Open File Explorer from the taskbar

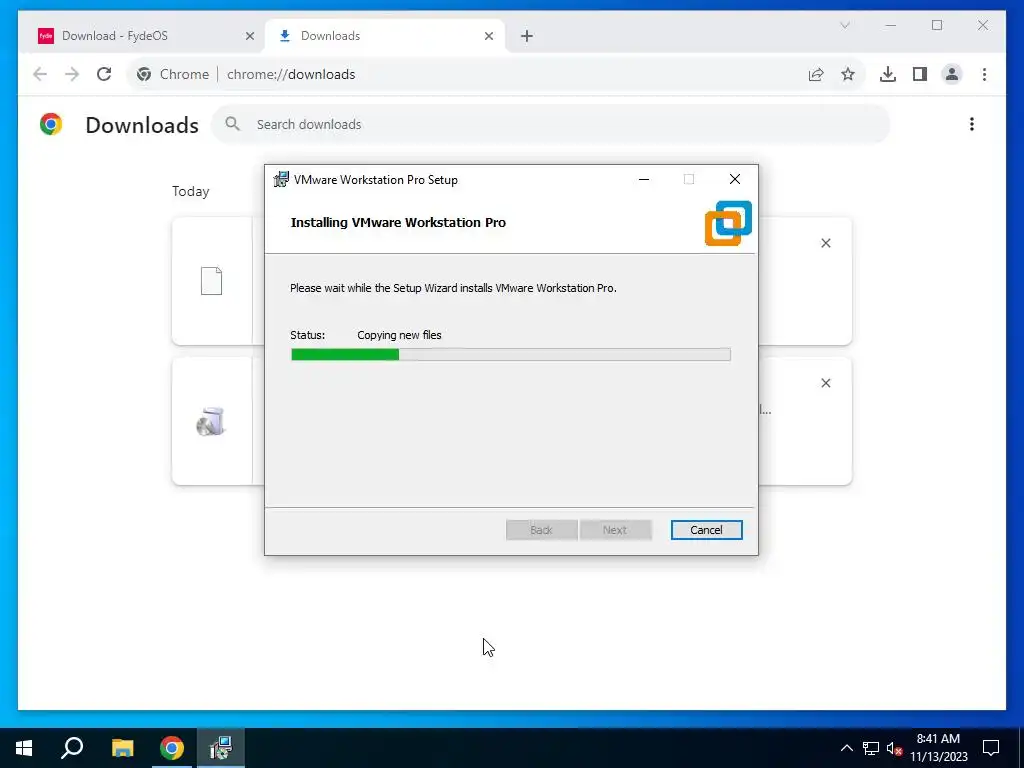pyautogui.click(x=122, y=748)
